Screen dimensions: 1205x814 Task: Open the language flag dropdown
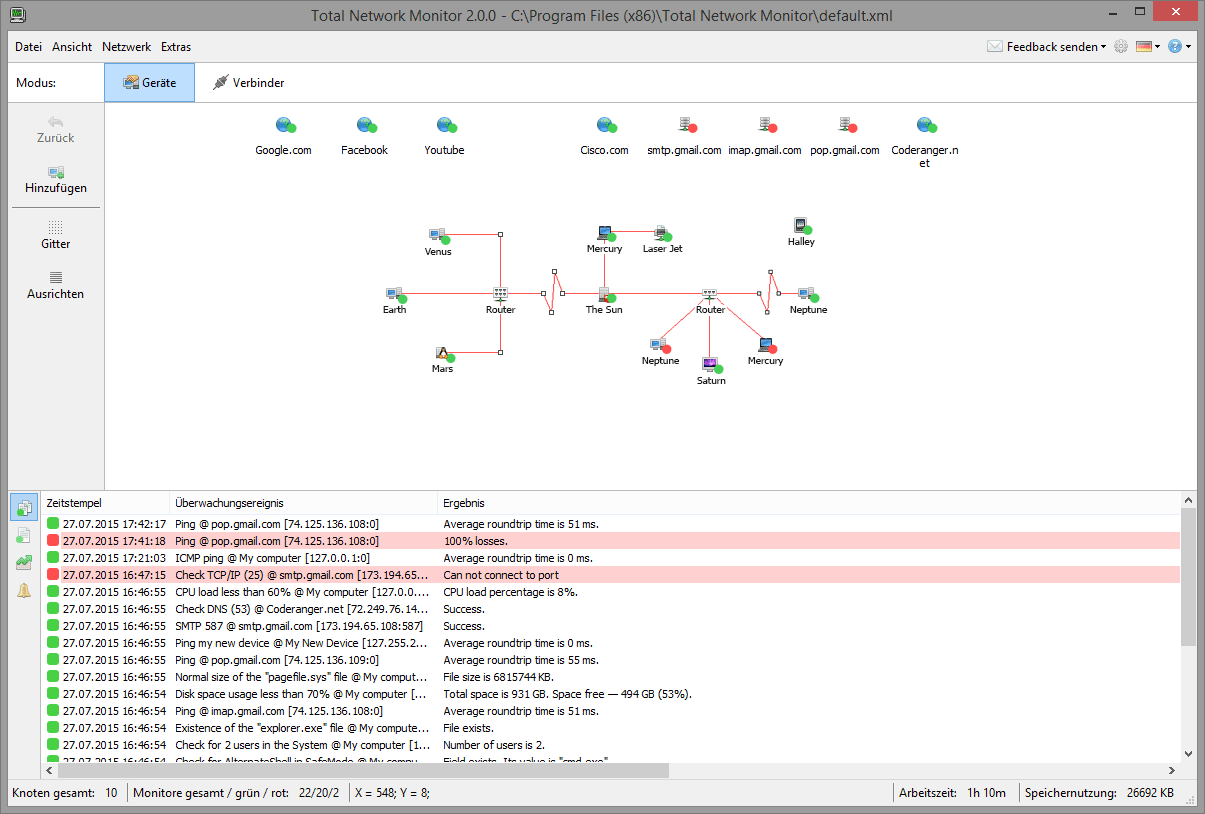1148,47
